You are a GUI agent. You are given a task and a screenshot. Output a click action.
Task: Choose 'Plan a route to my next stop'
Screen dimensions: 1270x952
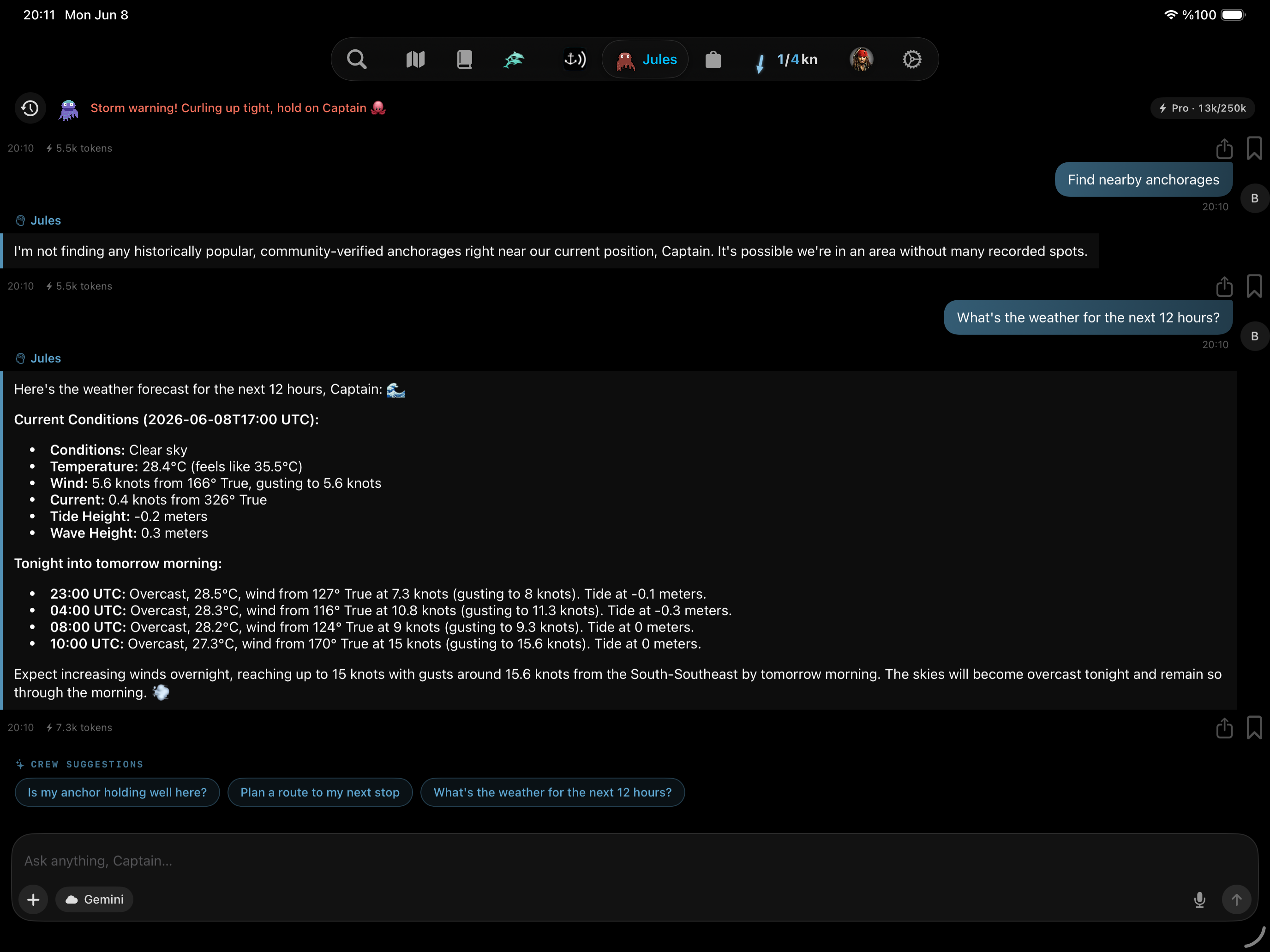point(320,792)
